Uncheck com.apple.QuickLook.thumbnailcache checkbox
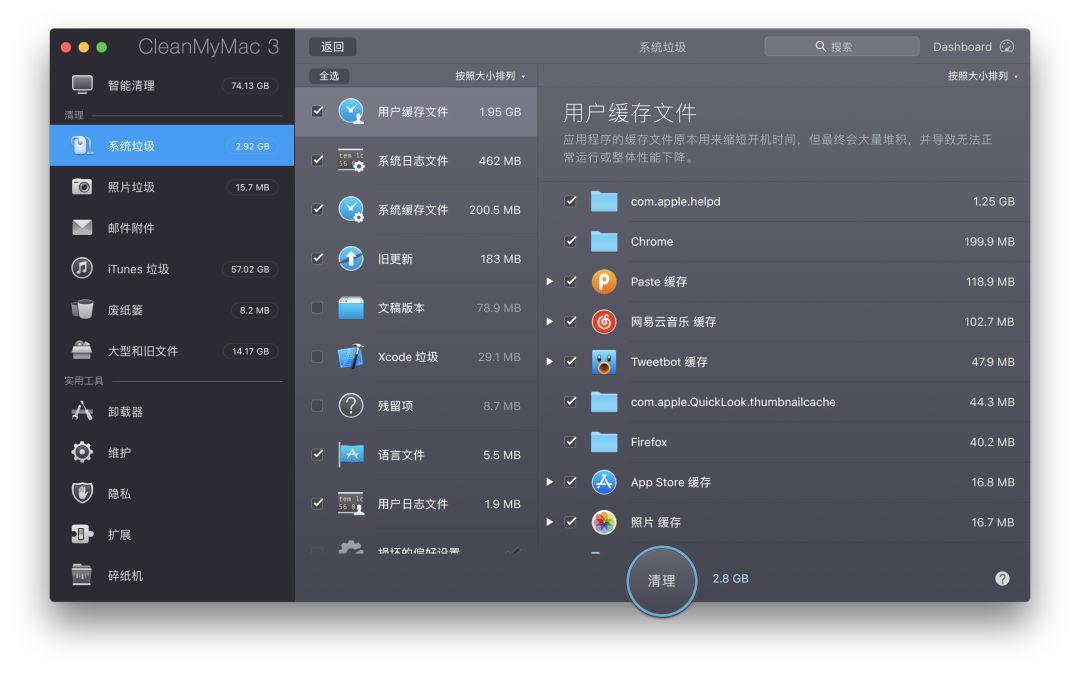Image resolution: width=1080 pixels, height=673 pixels. [571, 401]
